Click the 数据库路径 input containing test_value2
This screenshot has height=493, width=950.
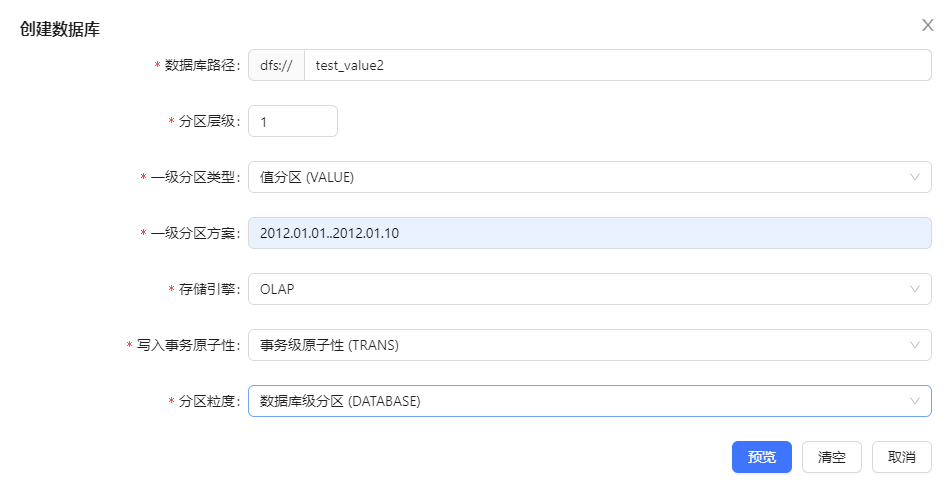coord(616,65)
